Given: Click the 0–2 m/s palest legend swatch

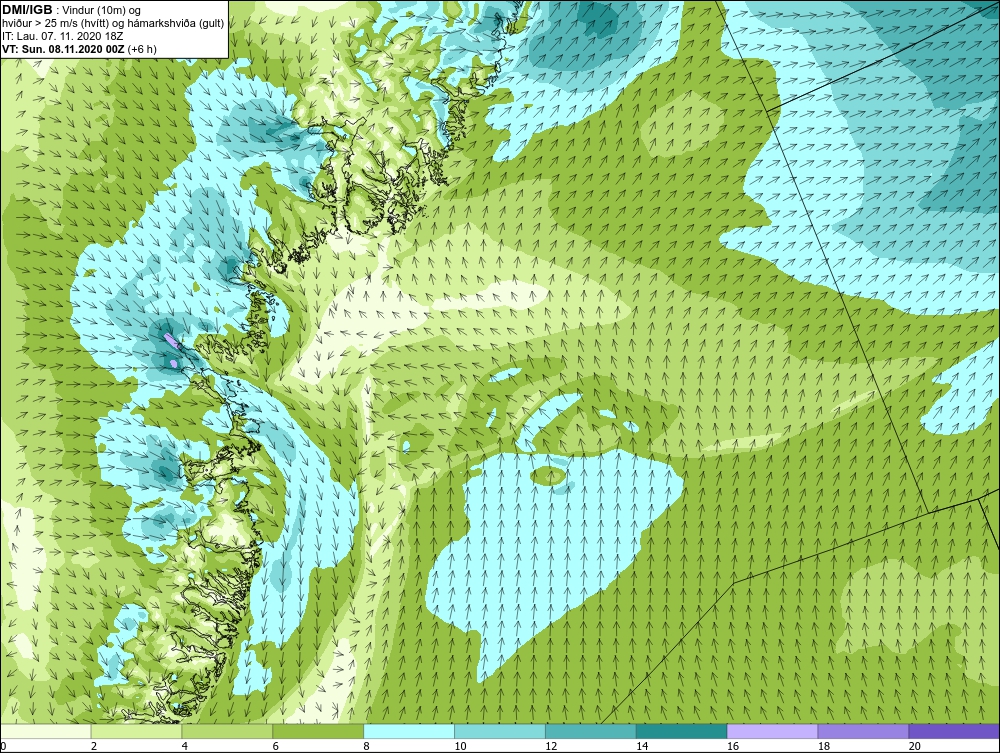Looking at the screenshot, I should point(46,731).
